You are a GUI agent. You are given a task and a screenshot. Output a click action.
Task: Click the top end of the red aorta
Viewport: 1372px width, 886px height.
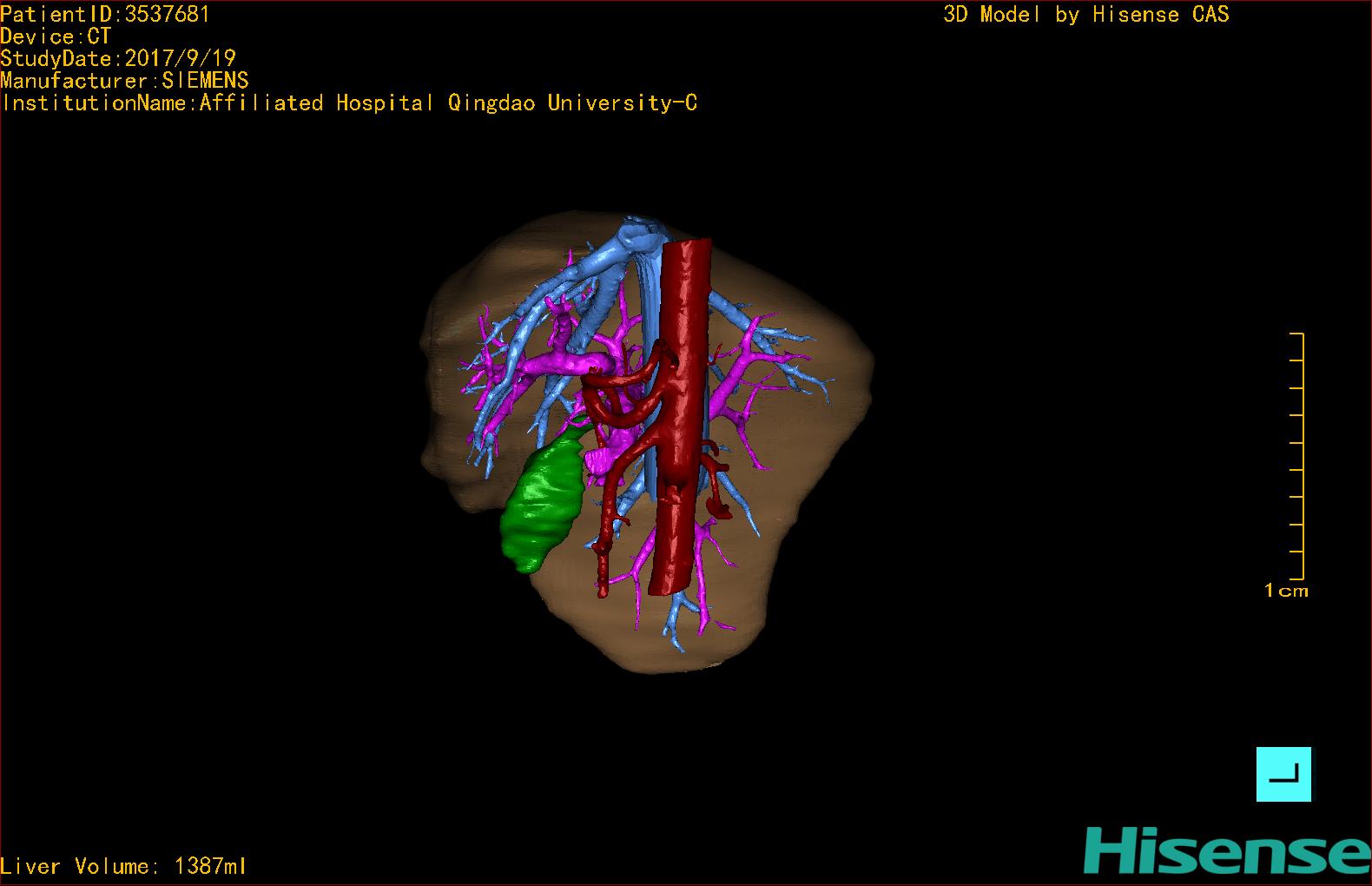click(688, 248)
